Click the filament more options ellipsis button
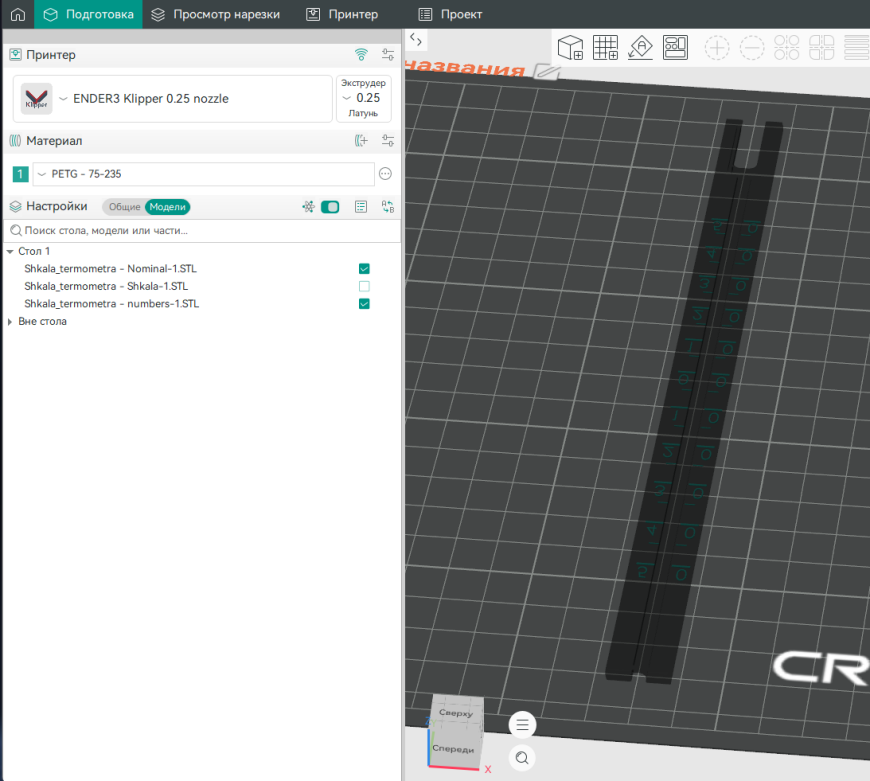The height and width of the screenshot is (781, 870). click(385, 174)
